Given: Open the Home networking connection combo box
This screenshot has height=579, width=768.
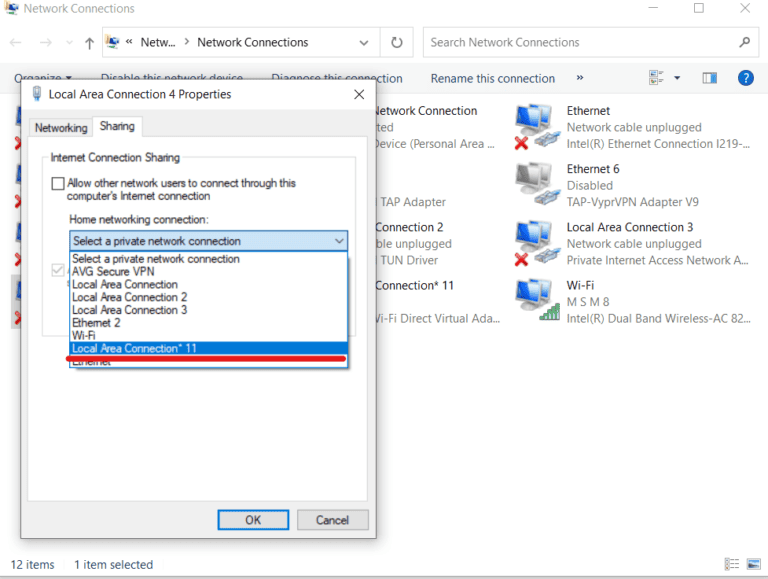Looking at the screenshot, I should (x=209, y=241).
